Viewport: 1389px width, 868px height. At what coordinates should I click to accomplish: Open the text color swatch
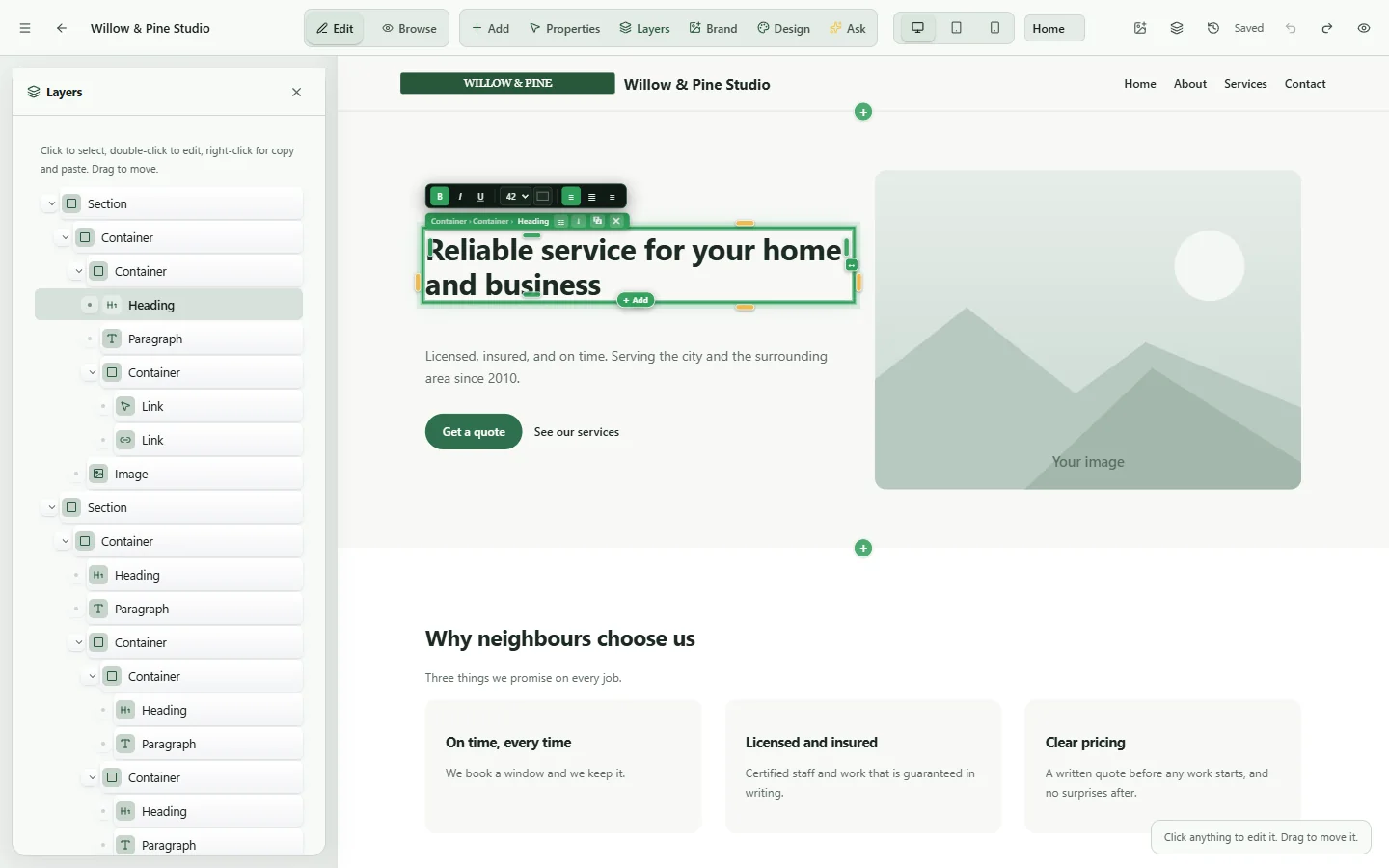tap(543, 197)
